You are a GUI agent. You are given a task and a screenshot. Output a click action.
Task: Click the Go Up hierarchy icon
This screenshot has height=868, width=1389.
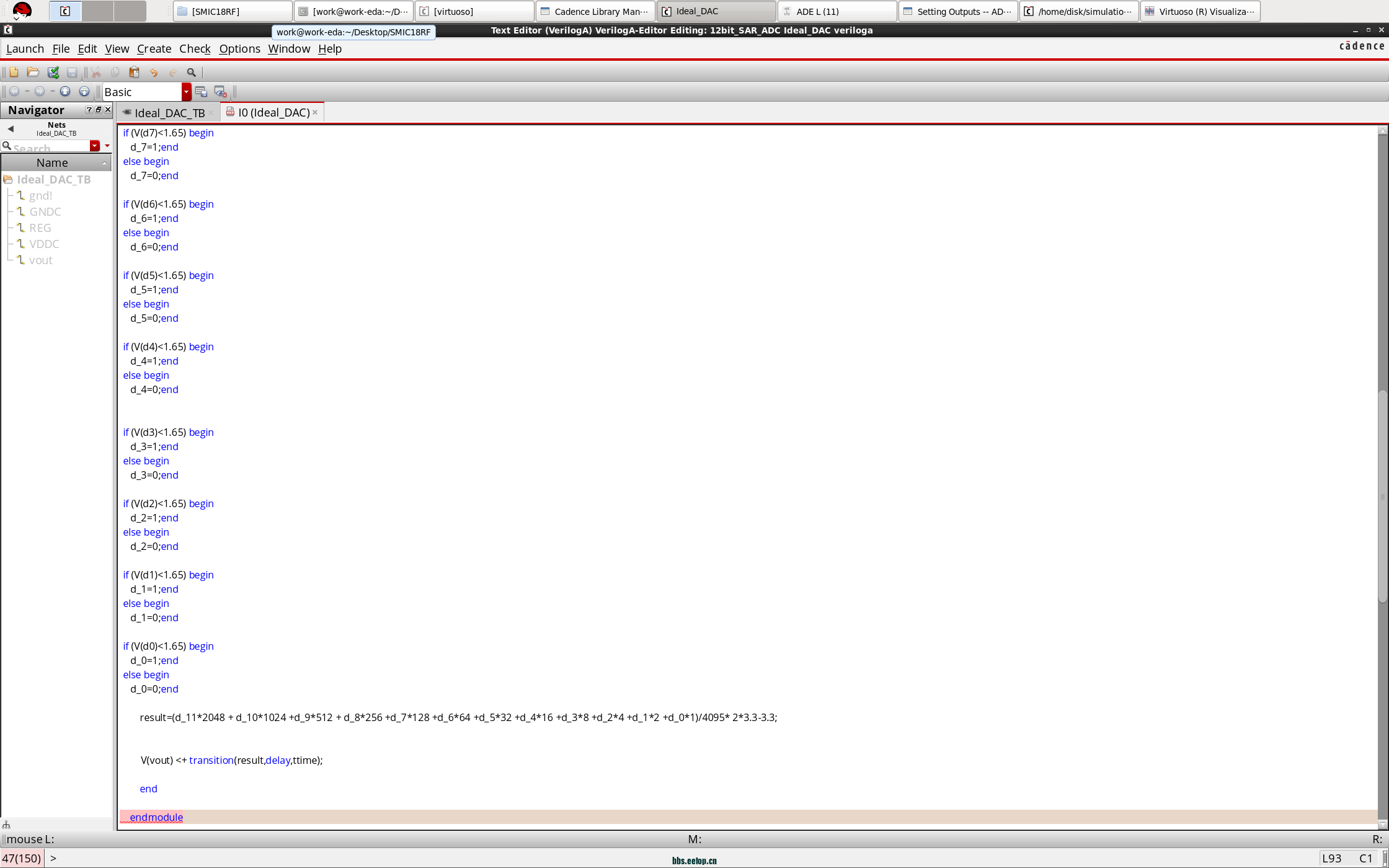(65, 92)
